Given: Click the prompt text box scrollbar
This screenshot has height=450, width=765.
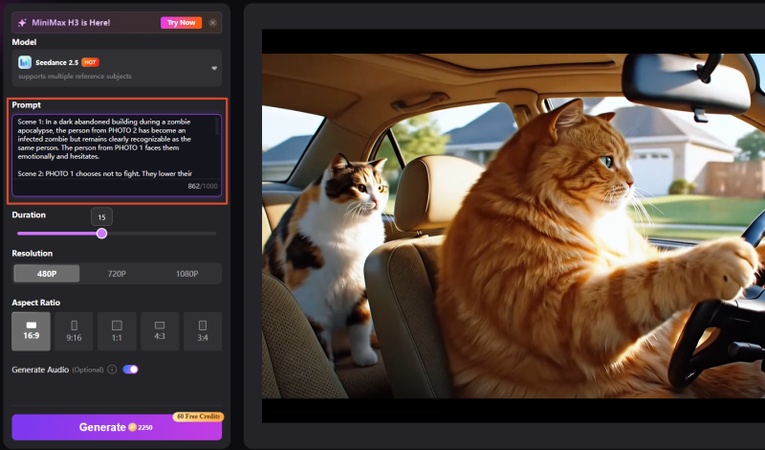Looking at the screenshot, I should click(x=217, y=126).
